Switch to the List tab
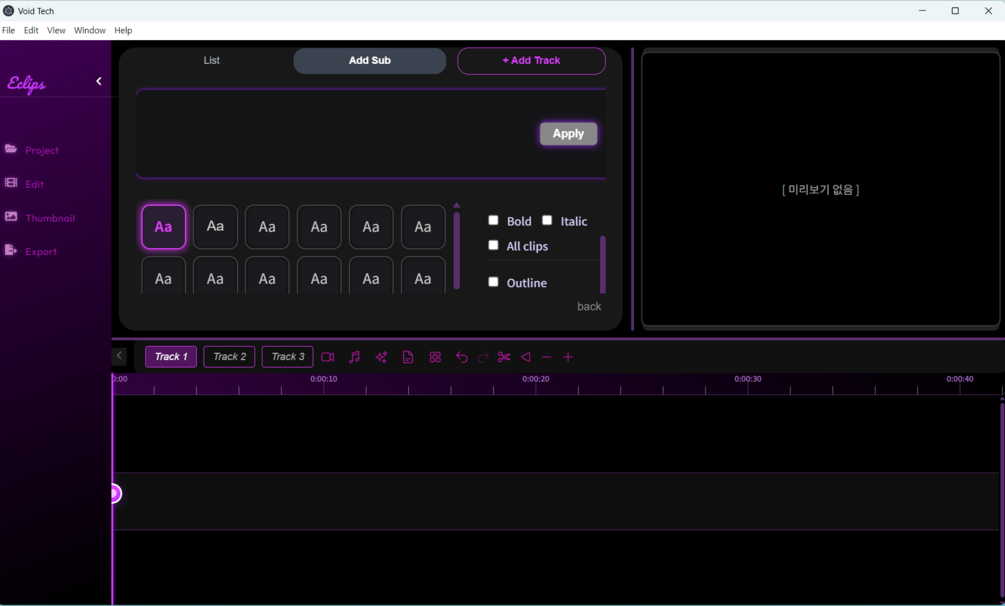 tap(212, 60)
